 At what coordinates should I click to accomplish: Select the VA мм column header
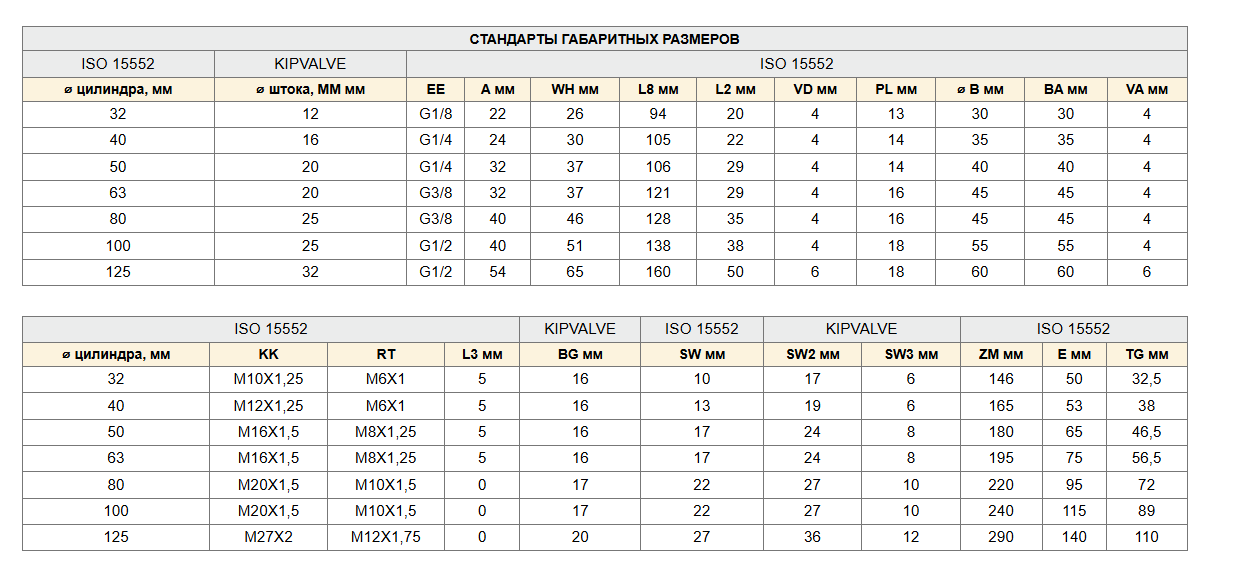[x=1147, y=89]
